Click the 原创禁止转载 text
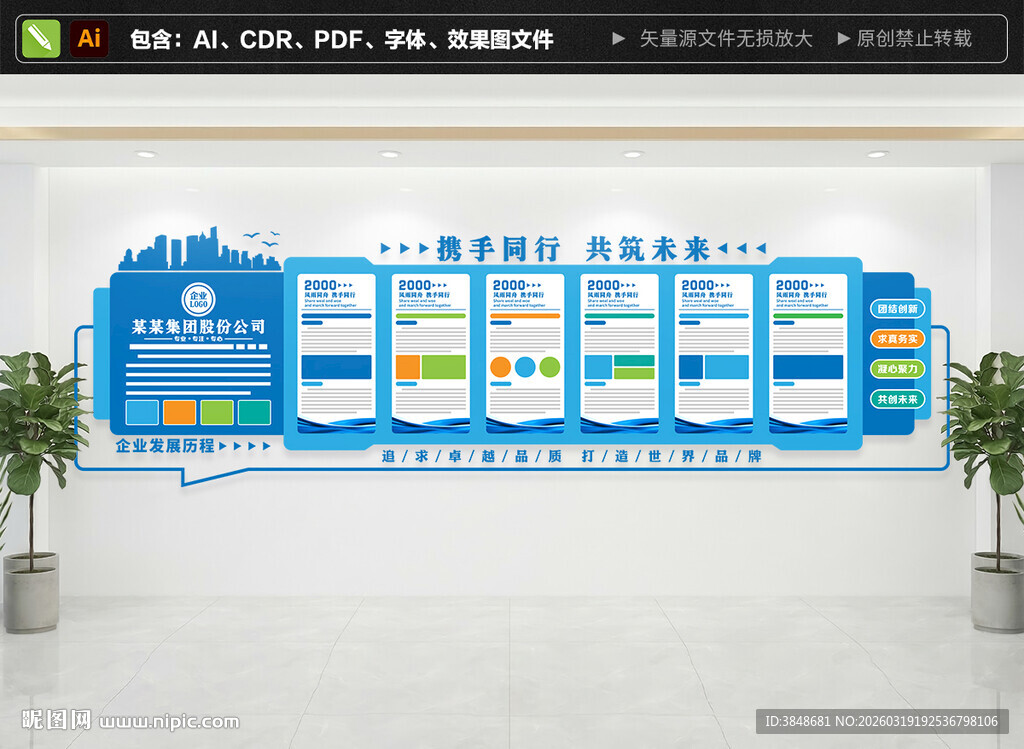1024x749 pixels. click(914, 39)
